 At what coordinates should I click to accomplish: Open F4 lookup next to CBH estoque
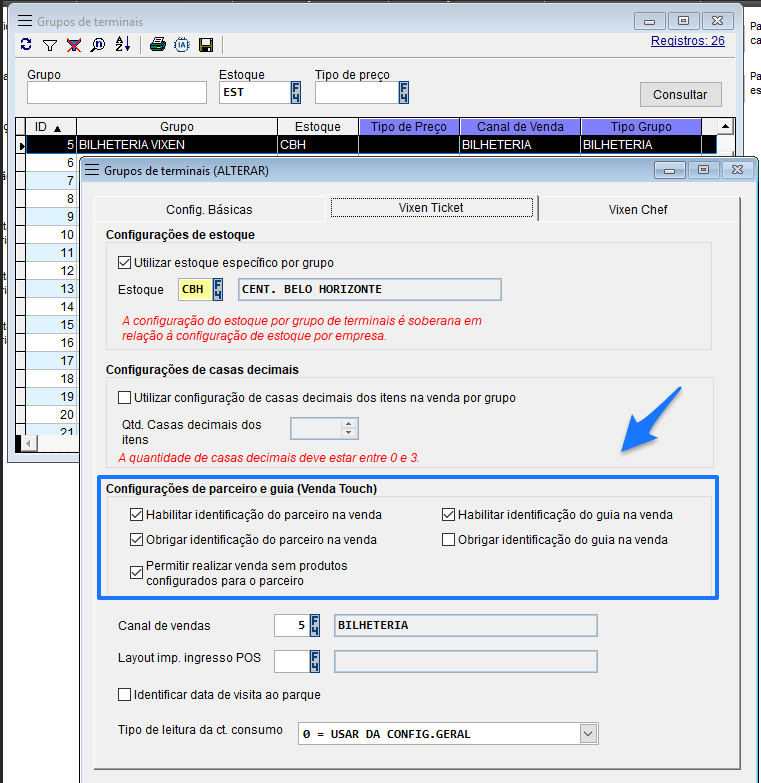tap(218, 289)
